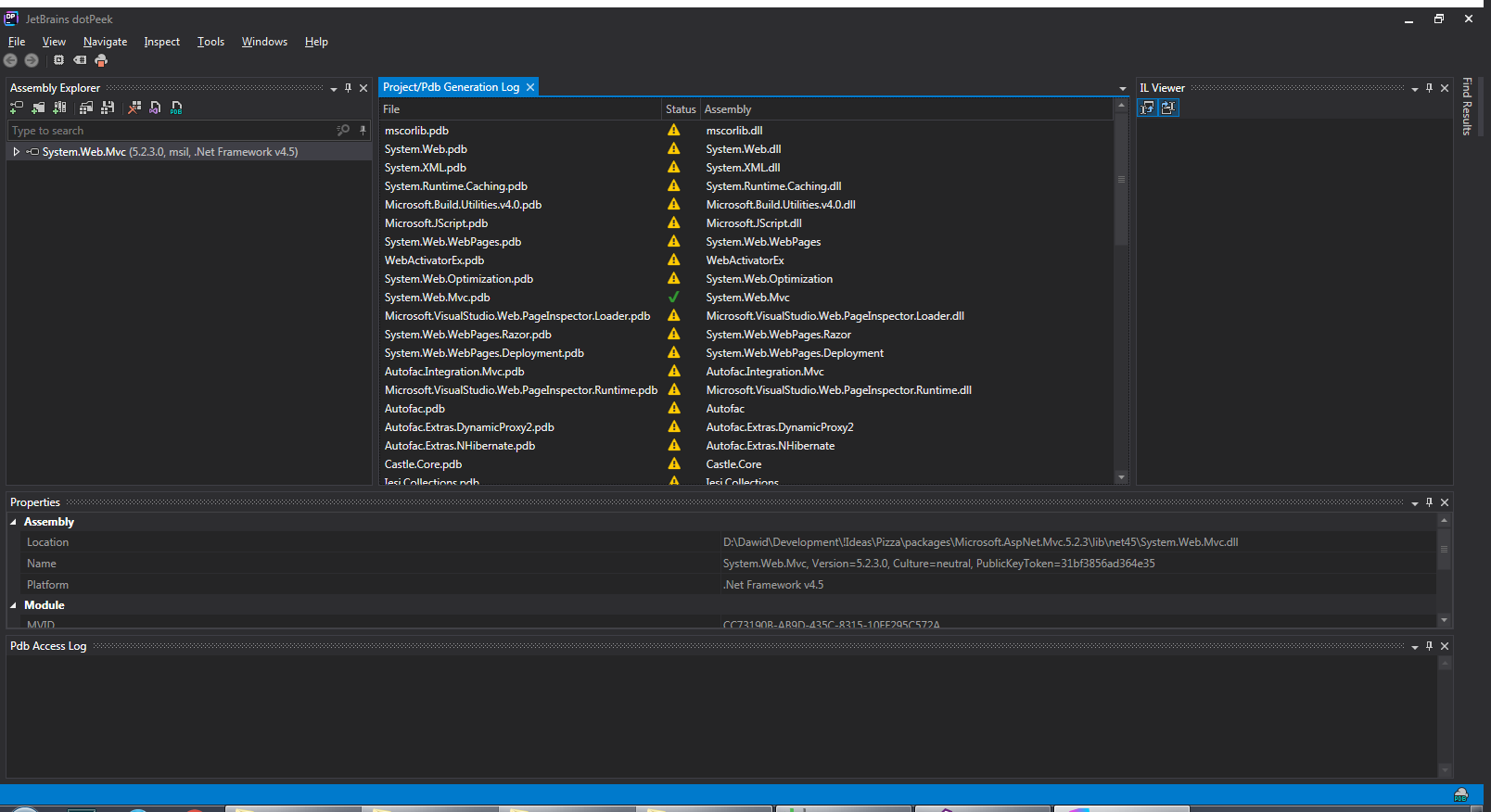Click the chip-shaped icon in the main toolbar
The height and width of the screenshot is (812, 1491).
pos(58,60)
